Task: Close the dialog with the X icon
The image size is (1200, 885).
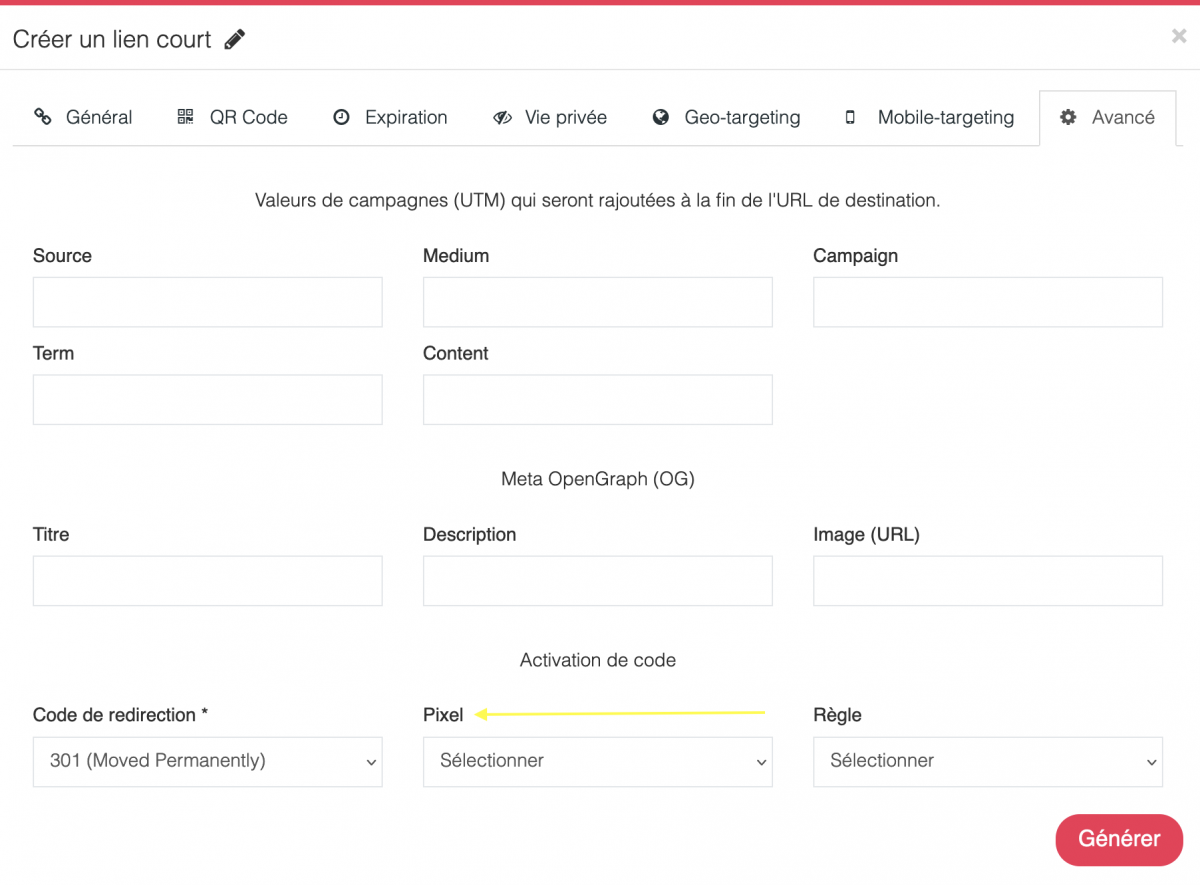Action: point(1179,36)
